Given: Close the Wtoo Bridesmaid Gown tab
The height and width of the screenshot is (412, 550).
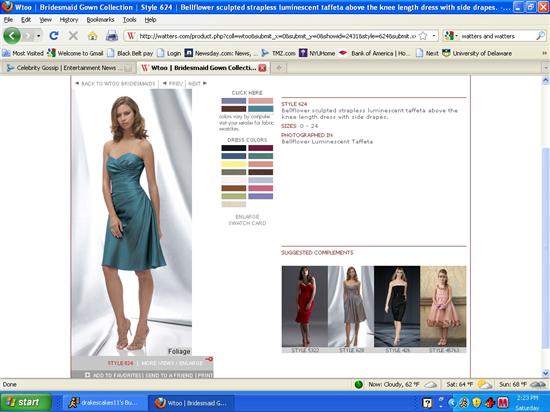Looking at the screenshot, I should point(262,68).
